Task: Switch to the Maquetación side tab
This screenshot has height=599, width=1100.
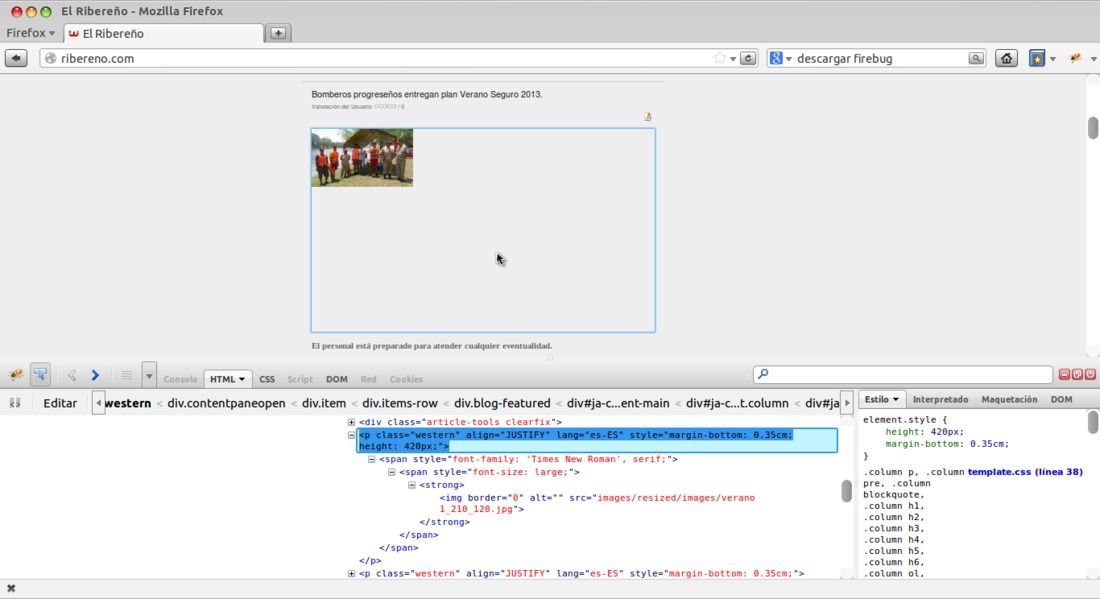Action: [1009, 399]
